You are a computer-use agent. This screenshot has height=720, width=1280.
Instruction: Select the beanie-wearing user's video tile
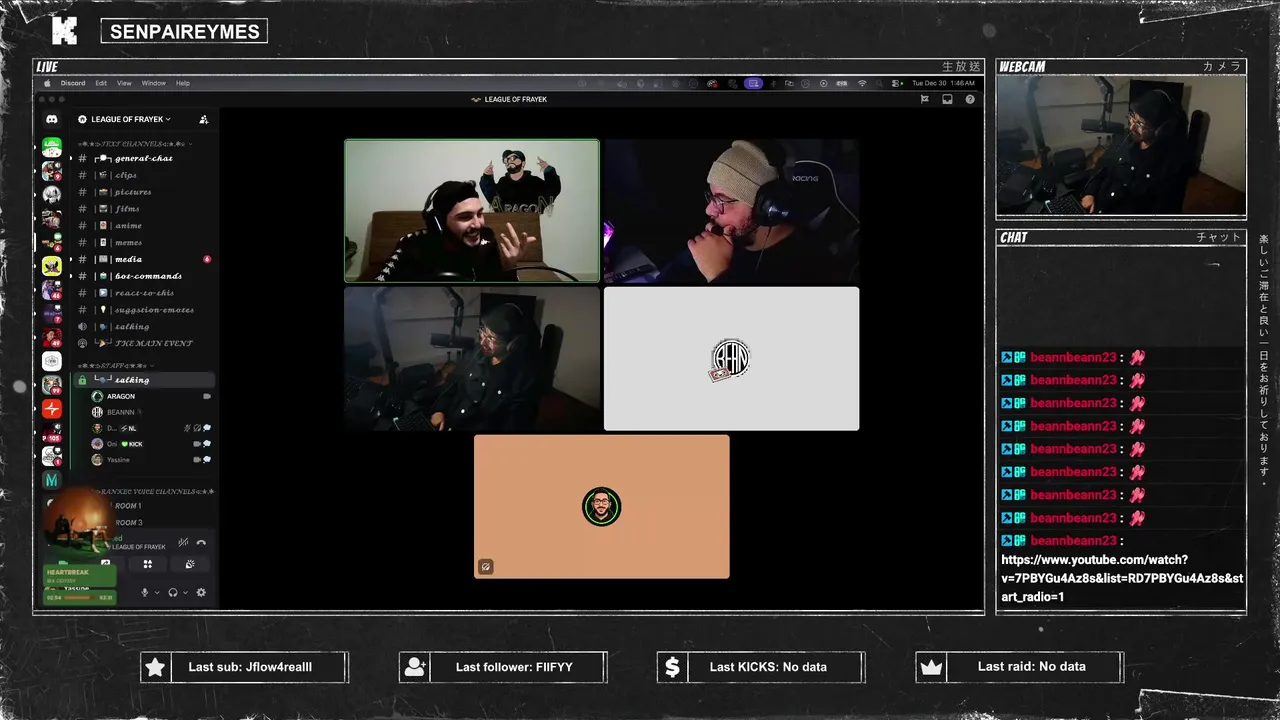[731, 211]
